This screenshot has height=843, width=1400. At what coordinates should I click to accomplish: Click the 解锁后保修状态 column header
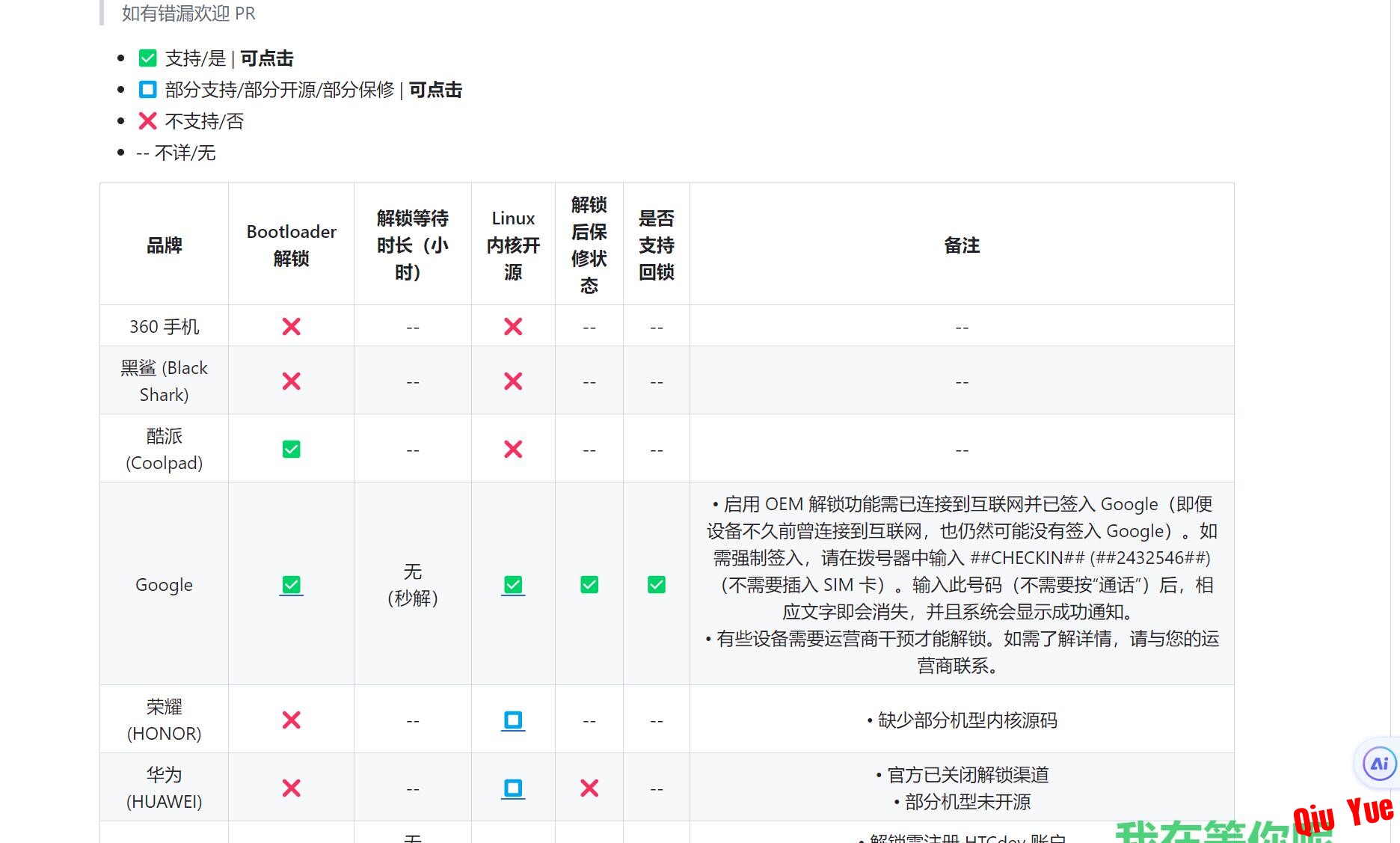point(589,245)
